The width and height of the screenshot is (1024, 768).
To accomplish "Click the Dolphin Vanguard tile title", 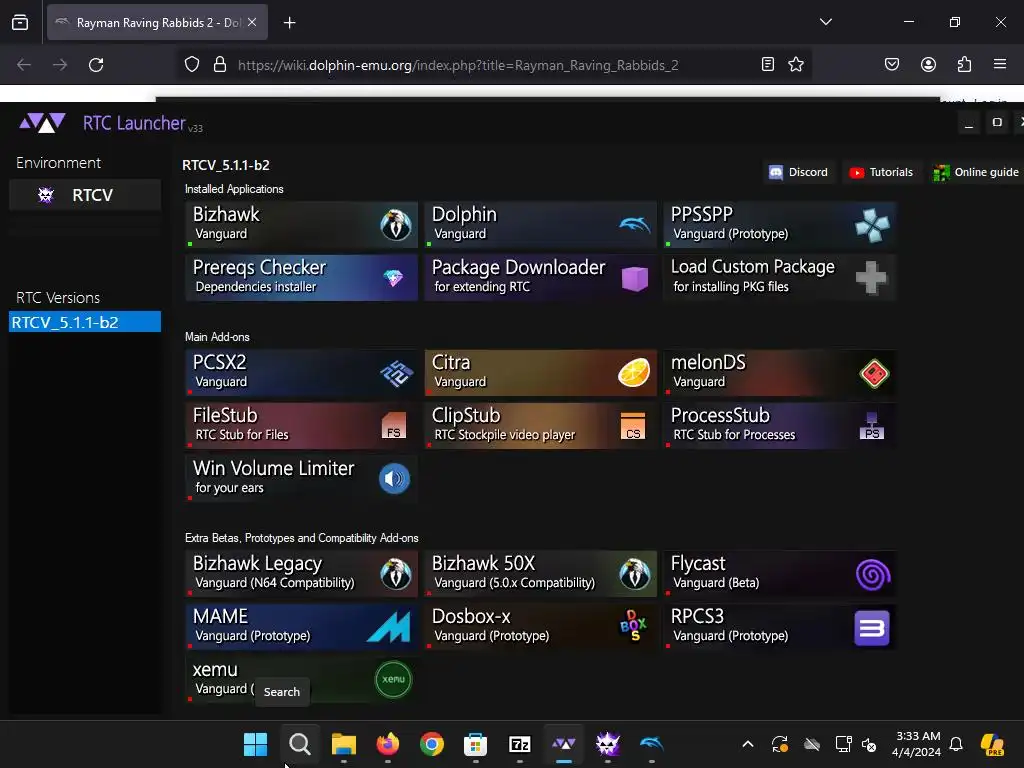I will pyautogui.click(x=464, y=214).
